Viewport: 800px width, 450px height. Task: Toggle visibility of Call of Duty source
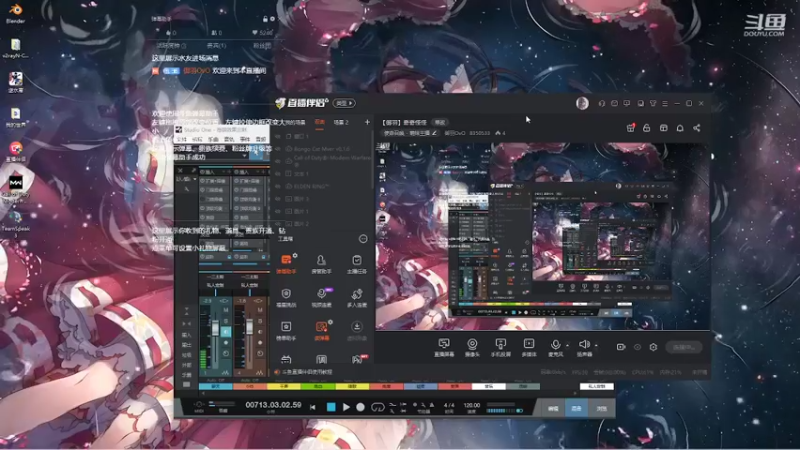coord(278,161)
